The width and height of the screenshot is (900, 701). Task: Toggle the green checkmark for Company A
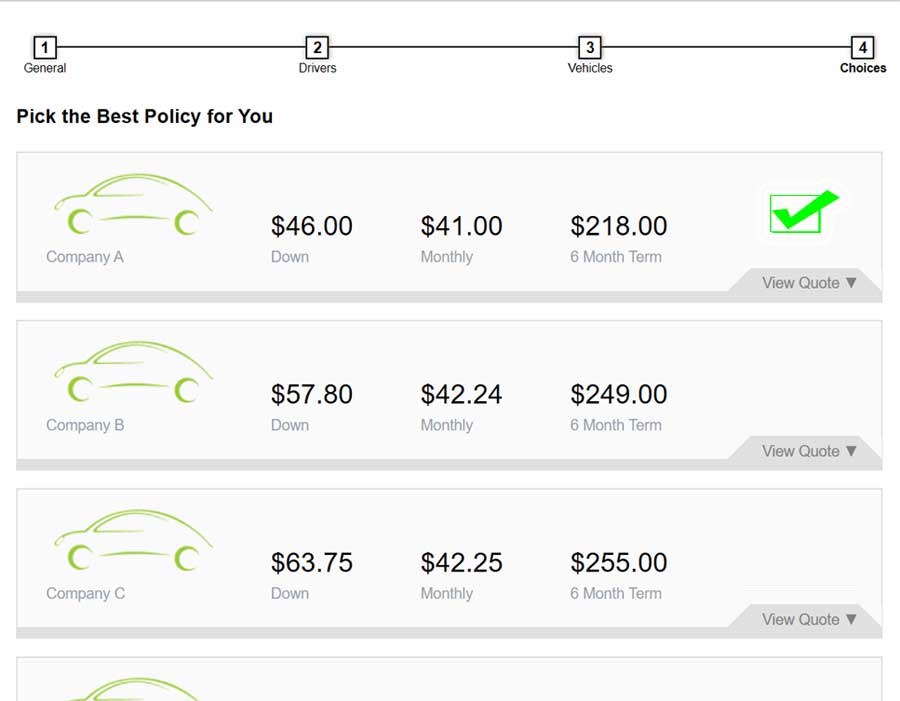pos(802,212)
